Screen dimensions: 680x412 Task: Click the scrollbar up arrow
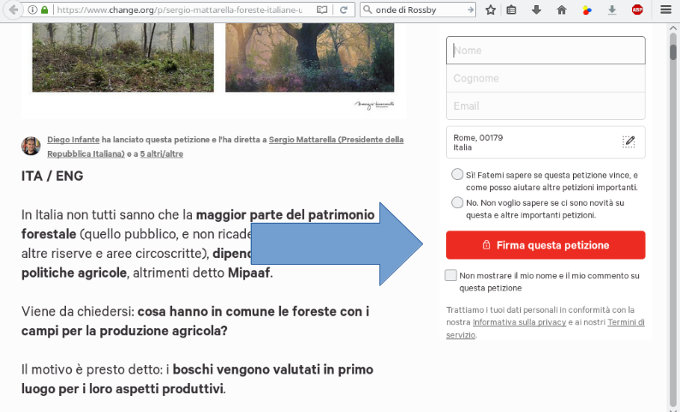673,28
